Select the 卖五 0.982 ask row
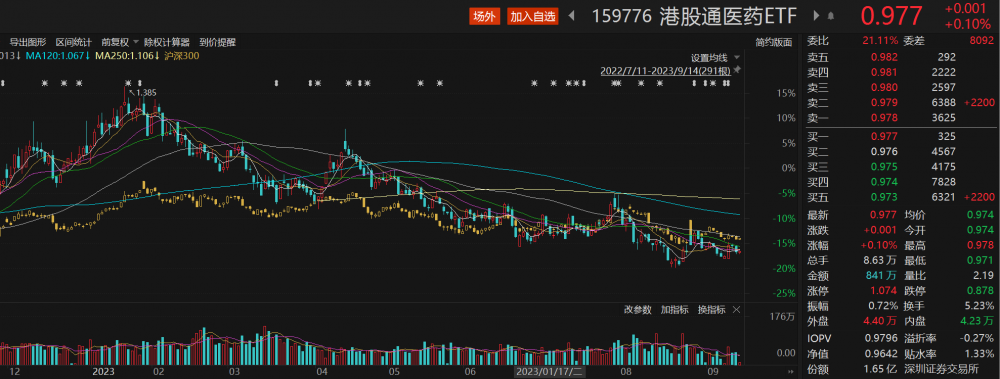The width and height of the screenshot is (1000, 379). click(901, 56)
